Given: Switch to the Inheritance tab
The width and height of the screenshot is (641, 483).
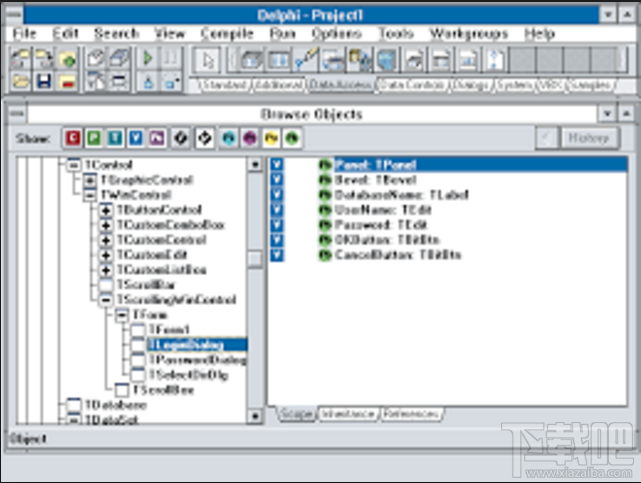Looking at the screenshot, I should [x=348, y=414].
